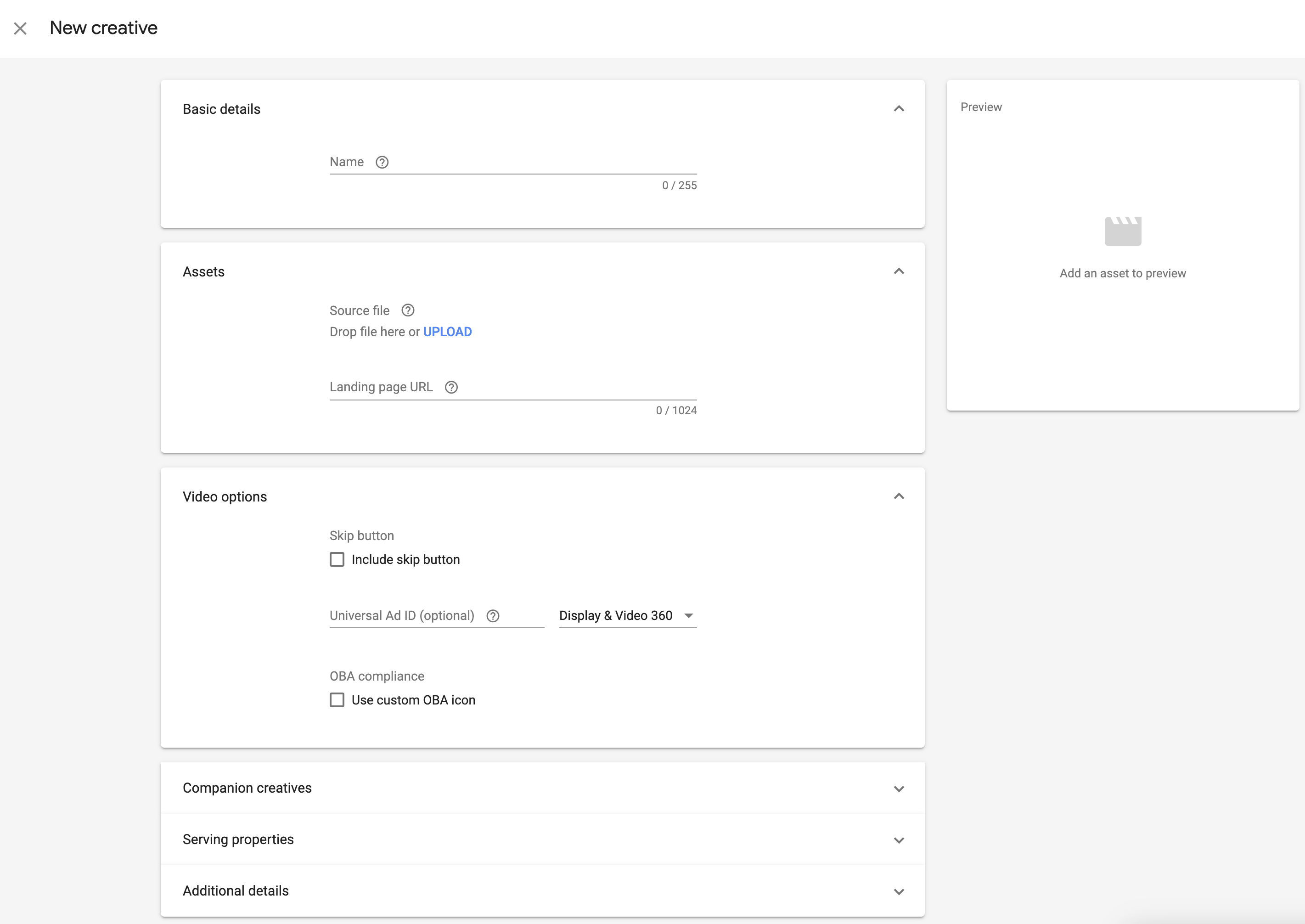
Task: Click the Skip button label
Action: pyautogui.click(x=362, y=536)
